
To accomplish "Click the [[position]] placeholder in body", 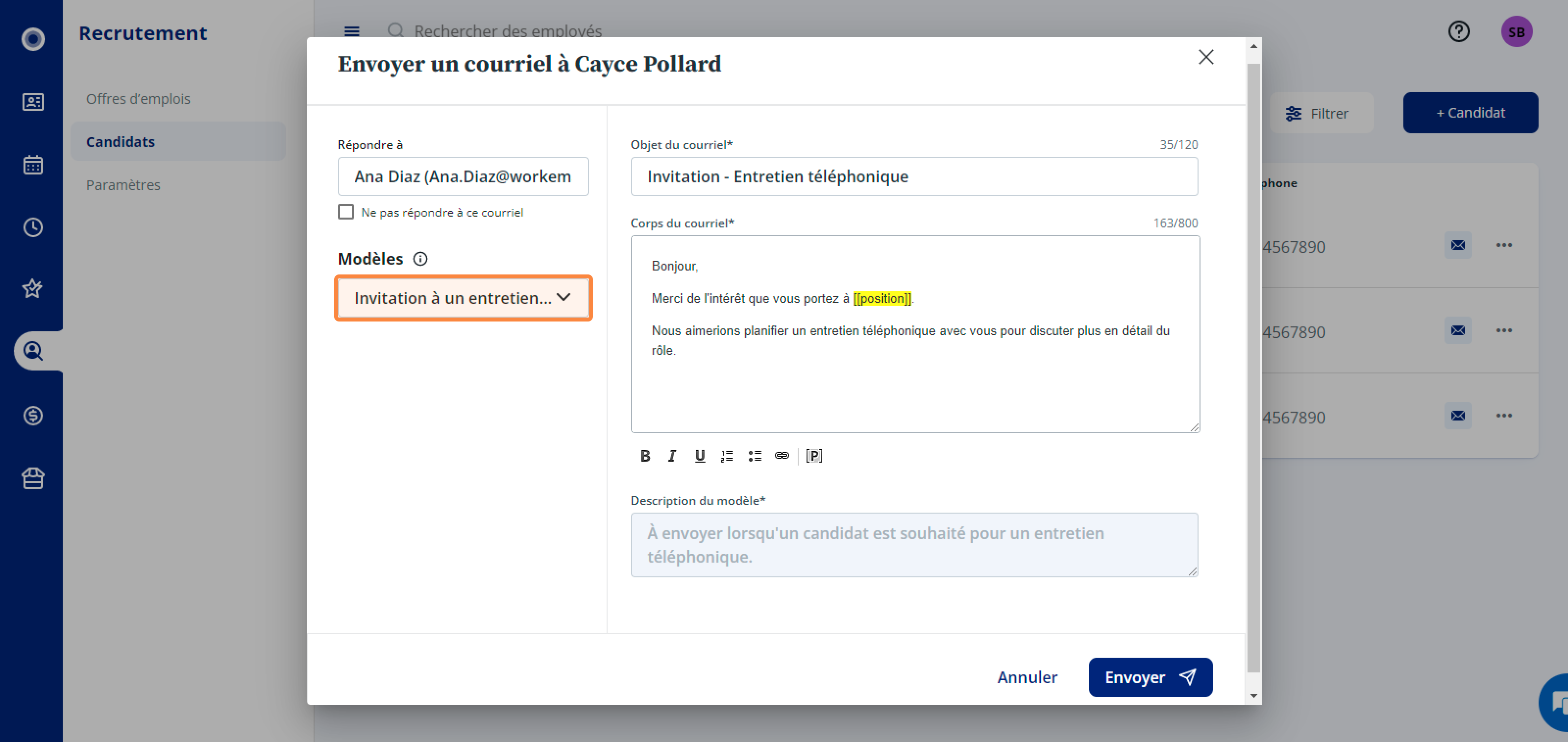I will point(882,298).
